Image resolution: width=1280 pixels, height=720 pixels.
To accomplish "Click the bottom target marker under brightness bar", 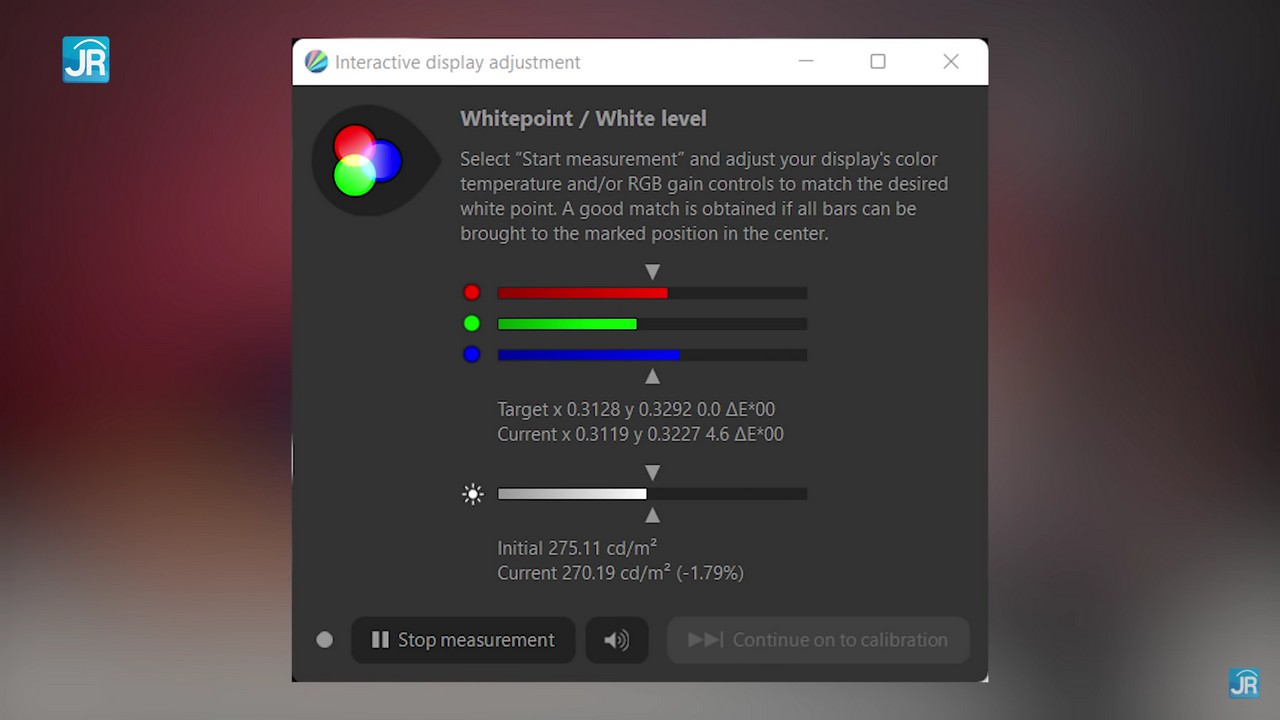I will coord(652,515).
